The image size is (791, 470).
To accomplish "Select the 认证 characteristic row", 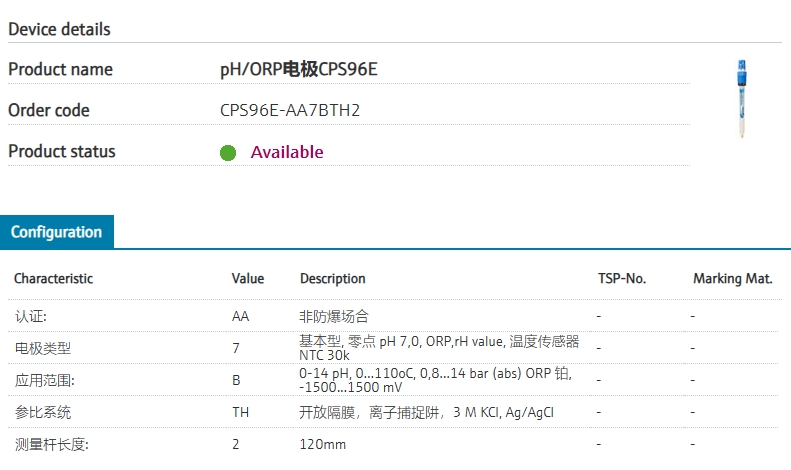I will (395, 316).
